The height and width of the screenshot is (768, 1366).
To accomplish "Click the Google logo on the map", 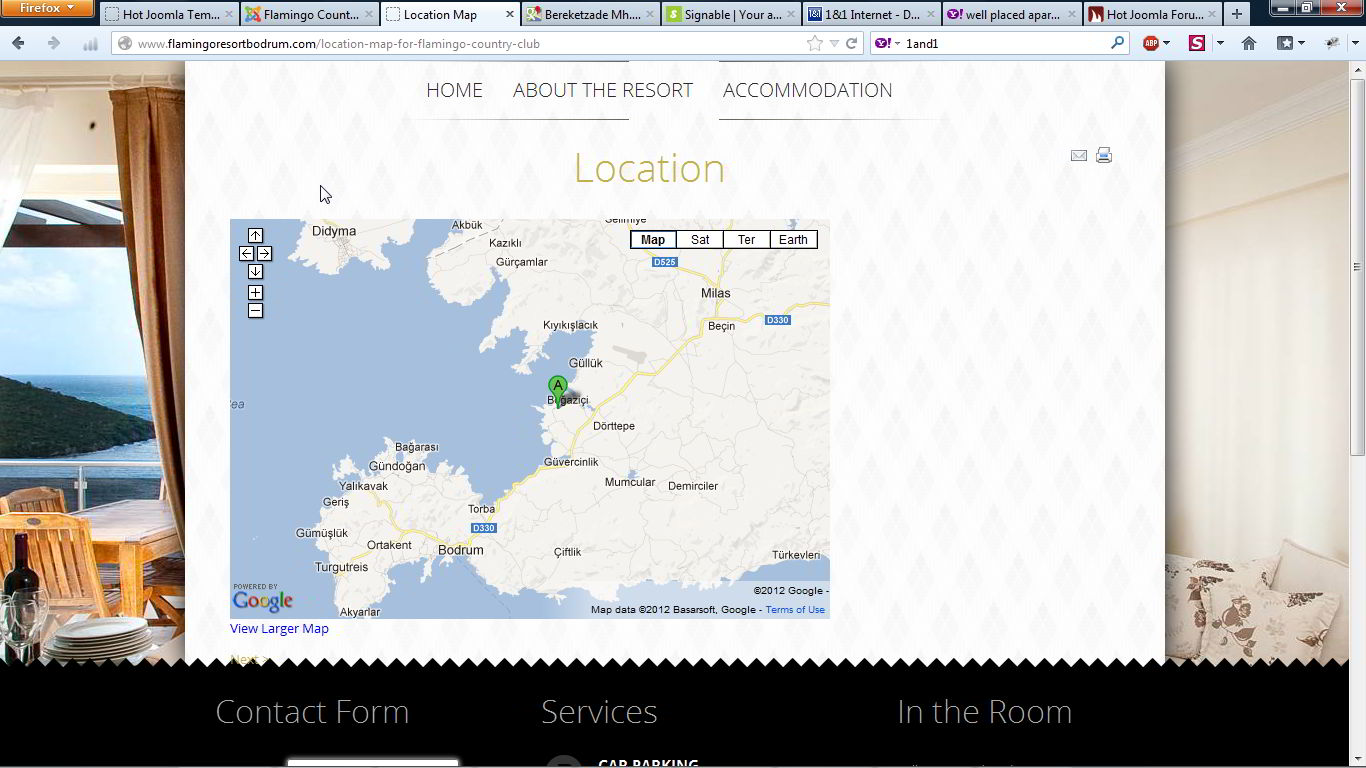I will click(262, 599).
